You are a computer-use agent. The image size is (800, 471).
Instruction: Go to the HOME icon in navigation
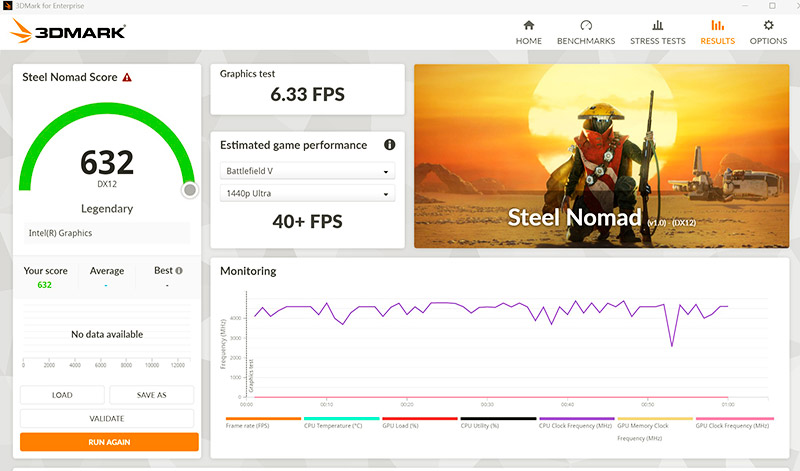coord(528,26)
